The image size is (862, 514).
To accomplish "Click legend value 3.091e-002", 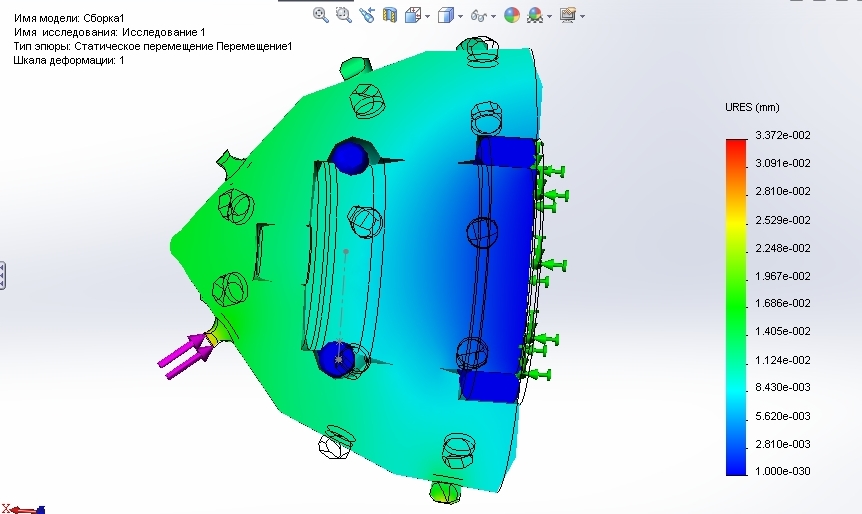I will click(x=783, y=163).
